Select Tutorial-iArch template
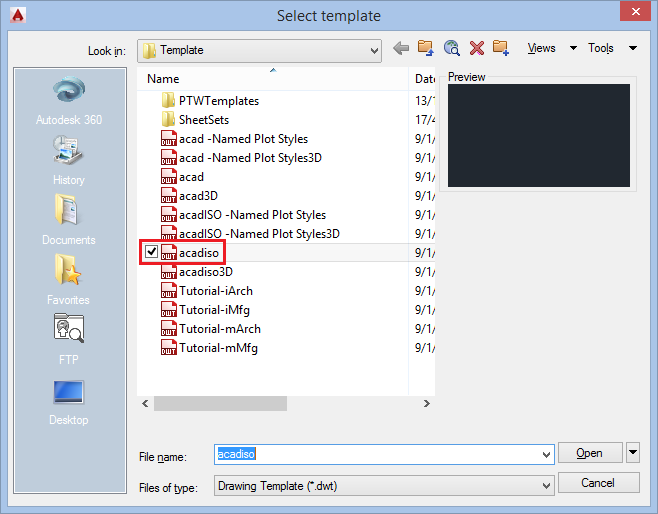658x514 pixels. 207,291
